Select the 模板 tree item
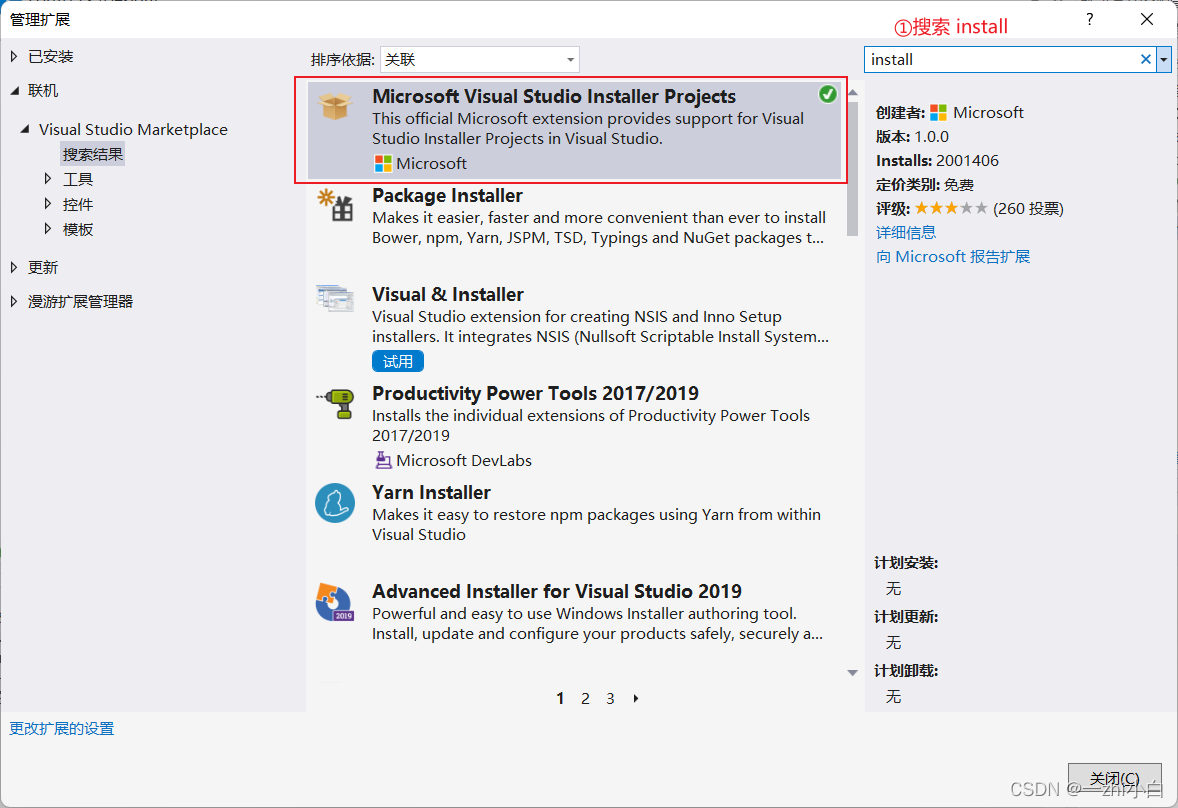 coord(77,229)
